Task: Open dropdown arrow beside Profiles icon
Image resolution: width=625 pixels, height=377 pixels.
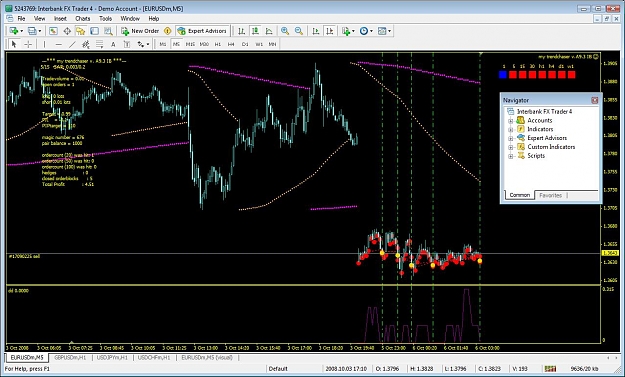Action: (x=40, y=31)
